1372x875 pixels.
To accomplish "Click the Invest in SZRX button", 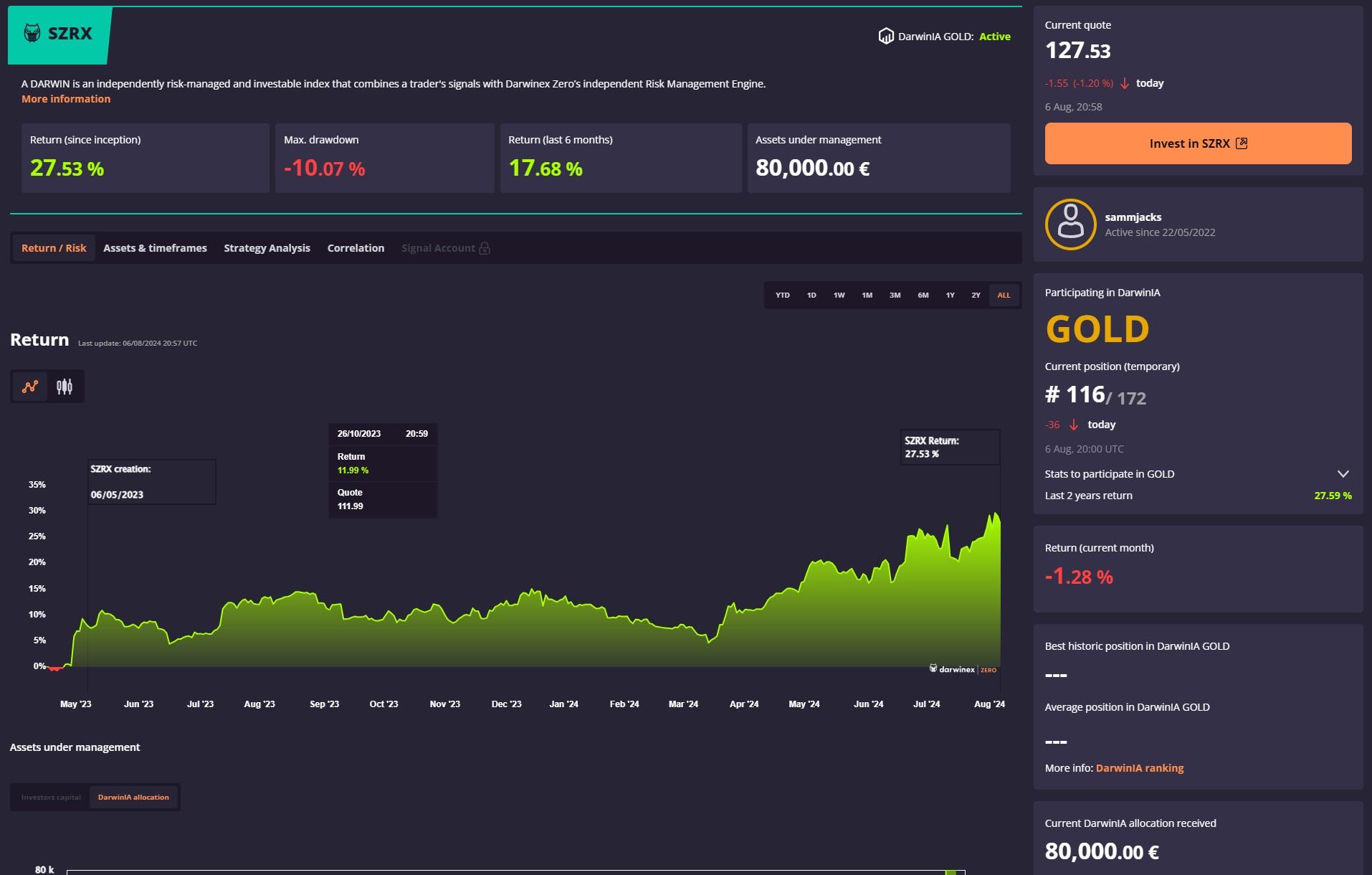I will pyautogui.click(x=1197, y=143).
